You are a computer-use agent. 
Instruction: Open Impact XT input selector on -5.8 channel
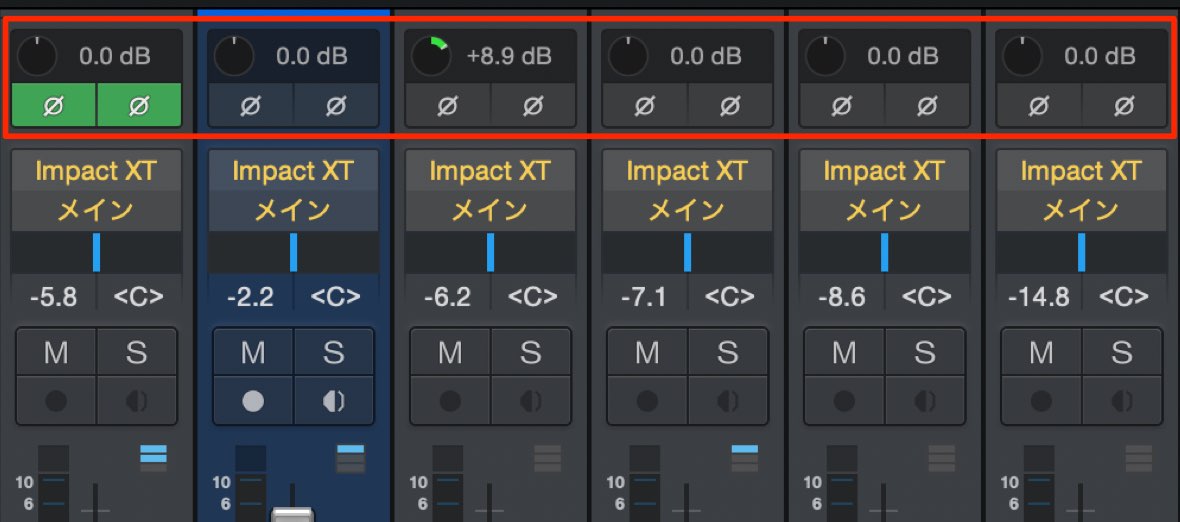(96, 171)
